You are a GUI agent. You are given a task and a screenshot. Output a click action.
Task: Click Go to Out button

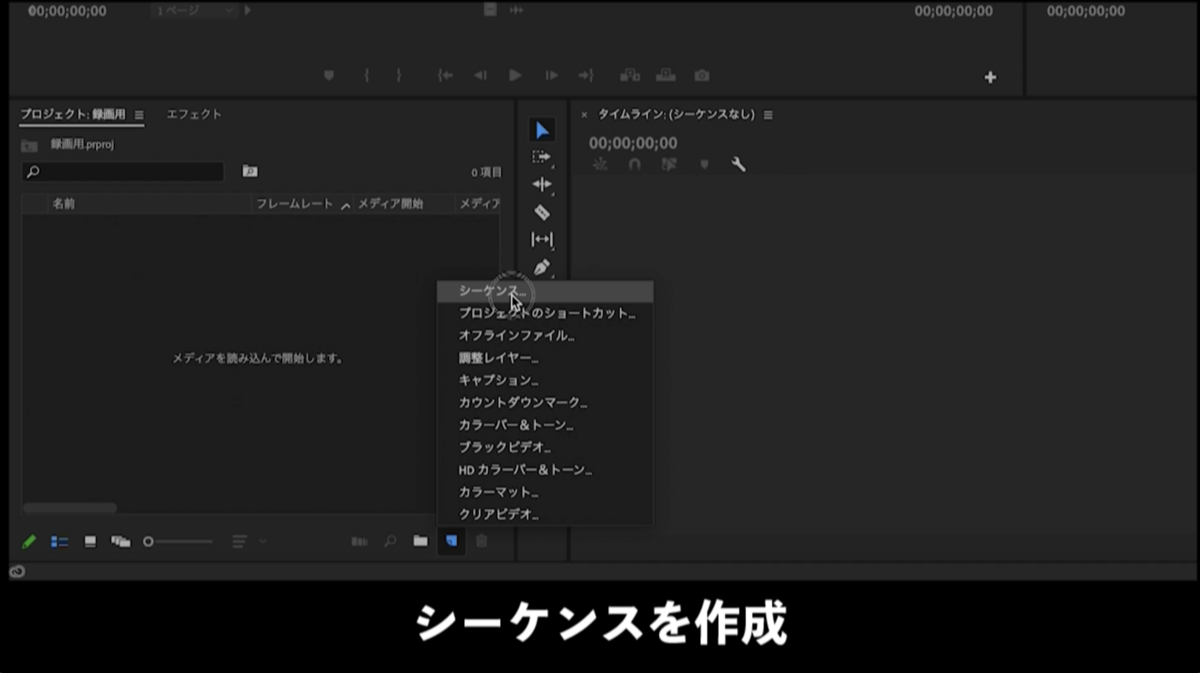[x=586, y=75]
